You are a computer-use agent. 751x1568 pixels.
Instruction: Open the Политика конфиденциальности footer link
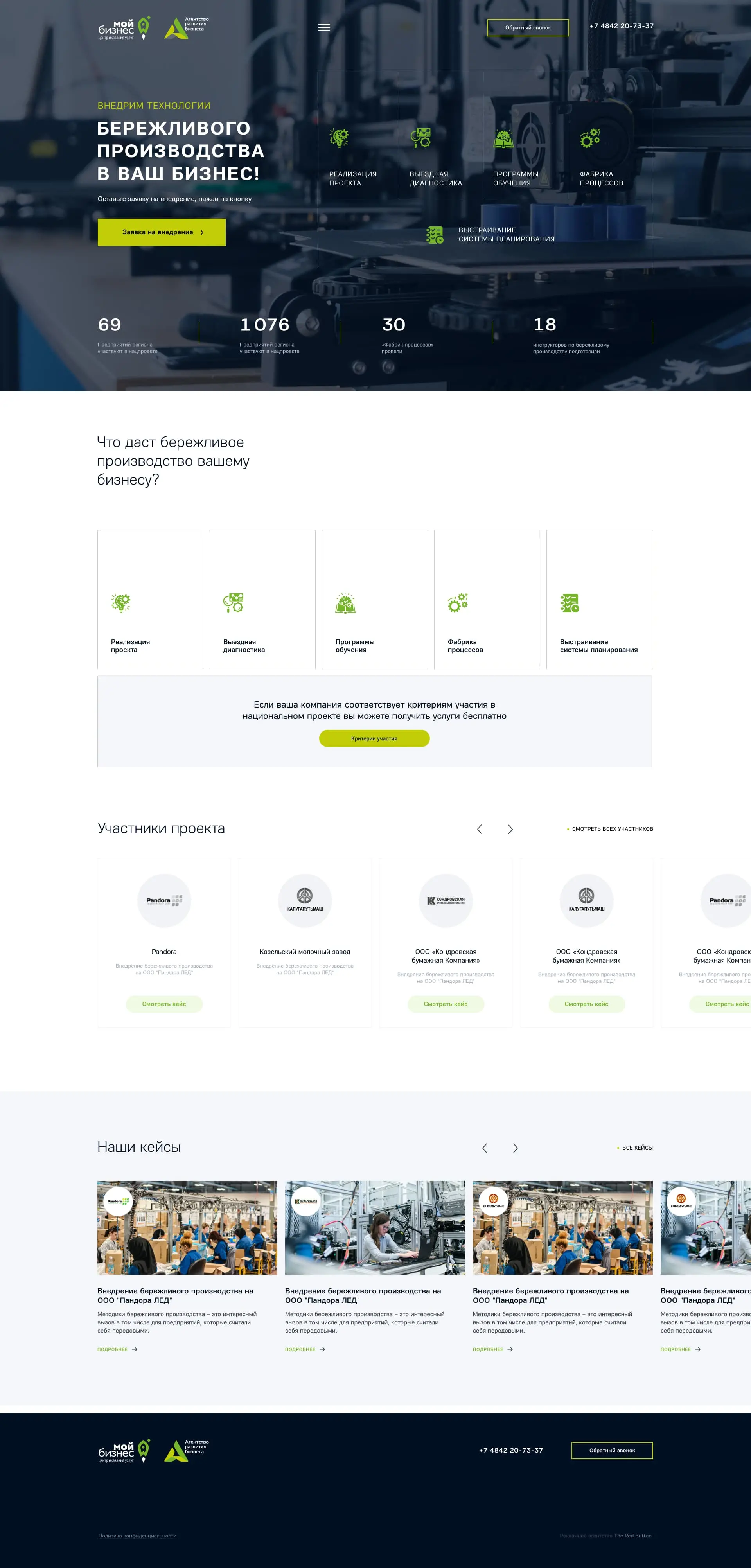coord(138,1536)
